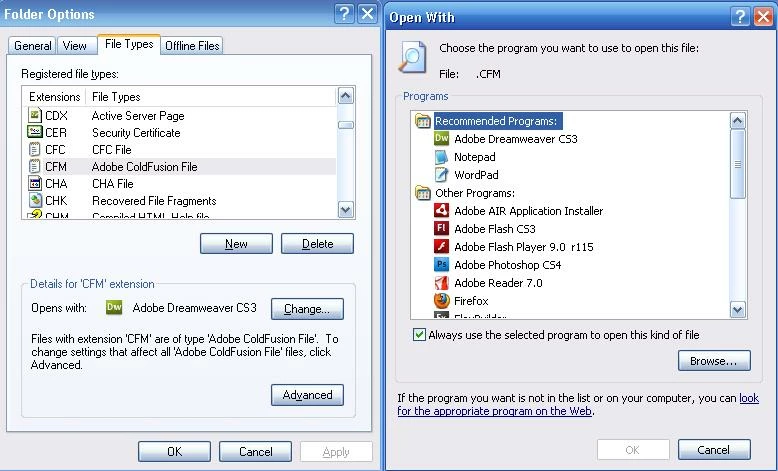This screenshot has height=471, width=778.
Task: Click the Adobe Flash CS3 icon
Action: tap(441, 228)
